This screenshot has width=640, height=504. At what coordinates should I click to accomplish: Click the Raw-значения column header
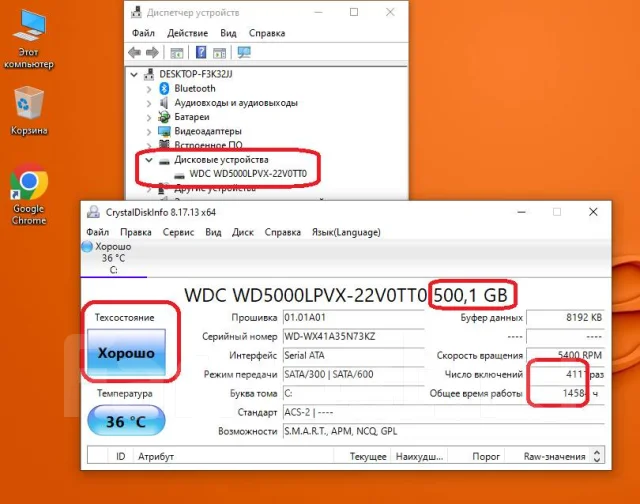[x=549, y=456]
